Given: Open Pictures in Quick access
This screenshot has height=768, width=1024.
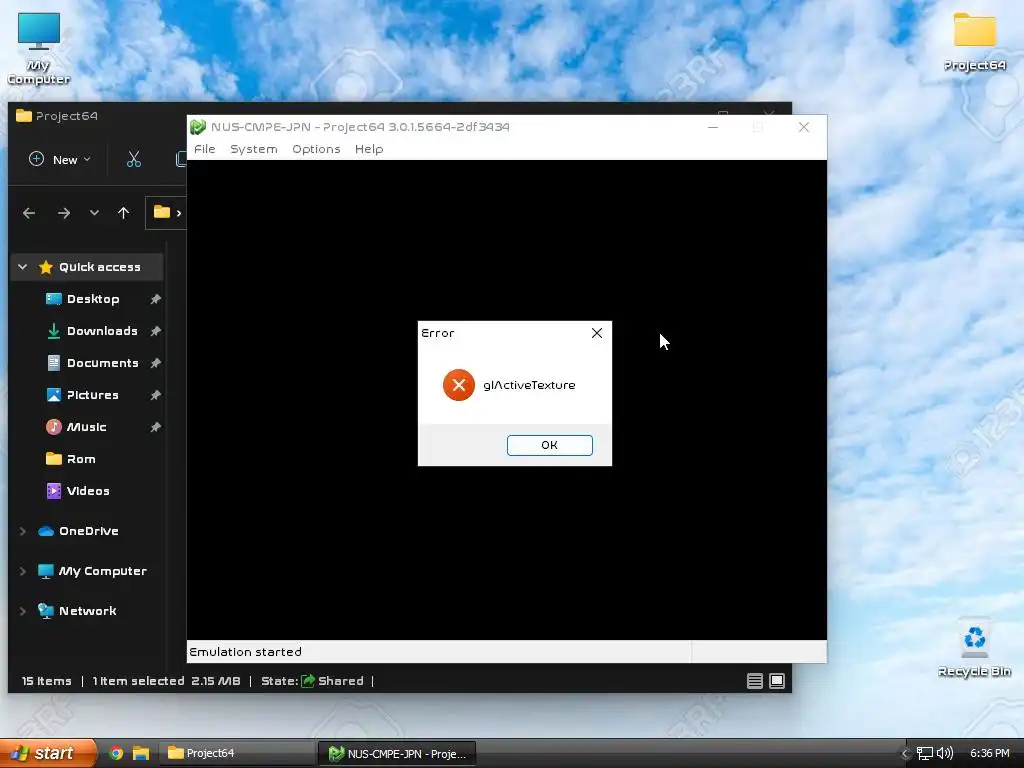Looking at the screenshot, I should pyautogui.click(x=93, y=395).
